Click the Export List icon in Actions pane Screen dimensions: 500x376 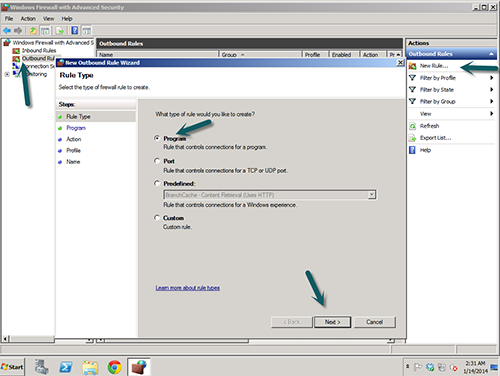coord(412,138)
